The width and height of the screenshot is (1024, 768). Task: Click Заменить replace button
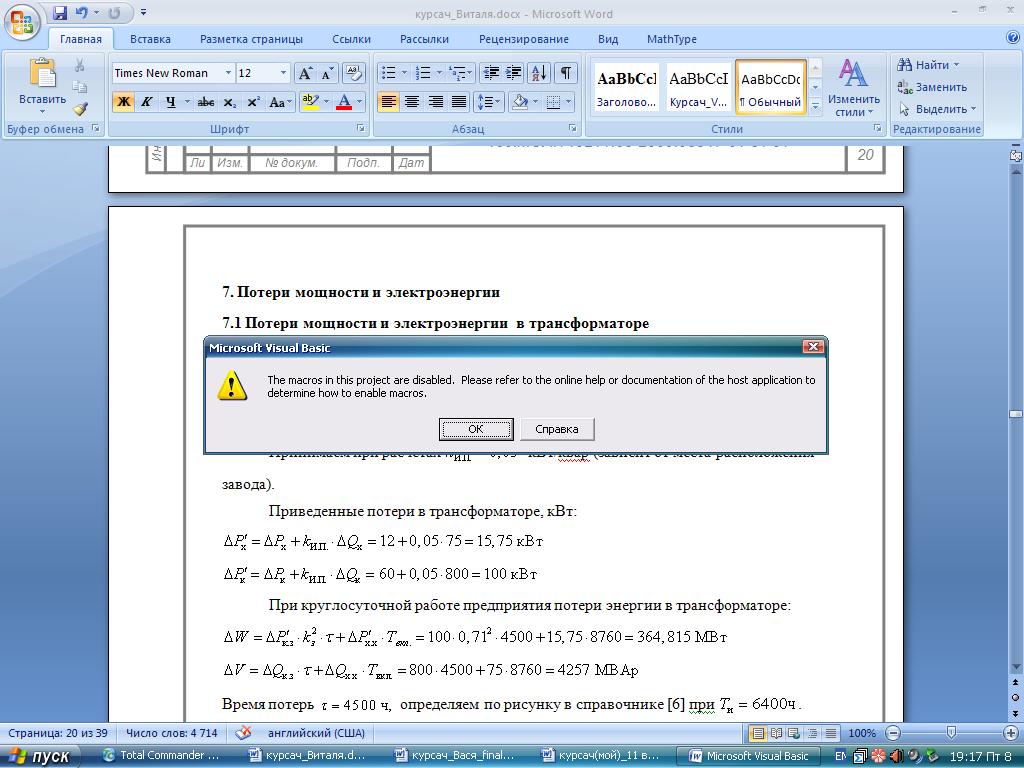click(933, 87)
